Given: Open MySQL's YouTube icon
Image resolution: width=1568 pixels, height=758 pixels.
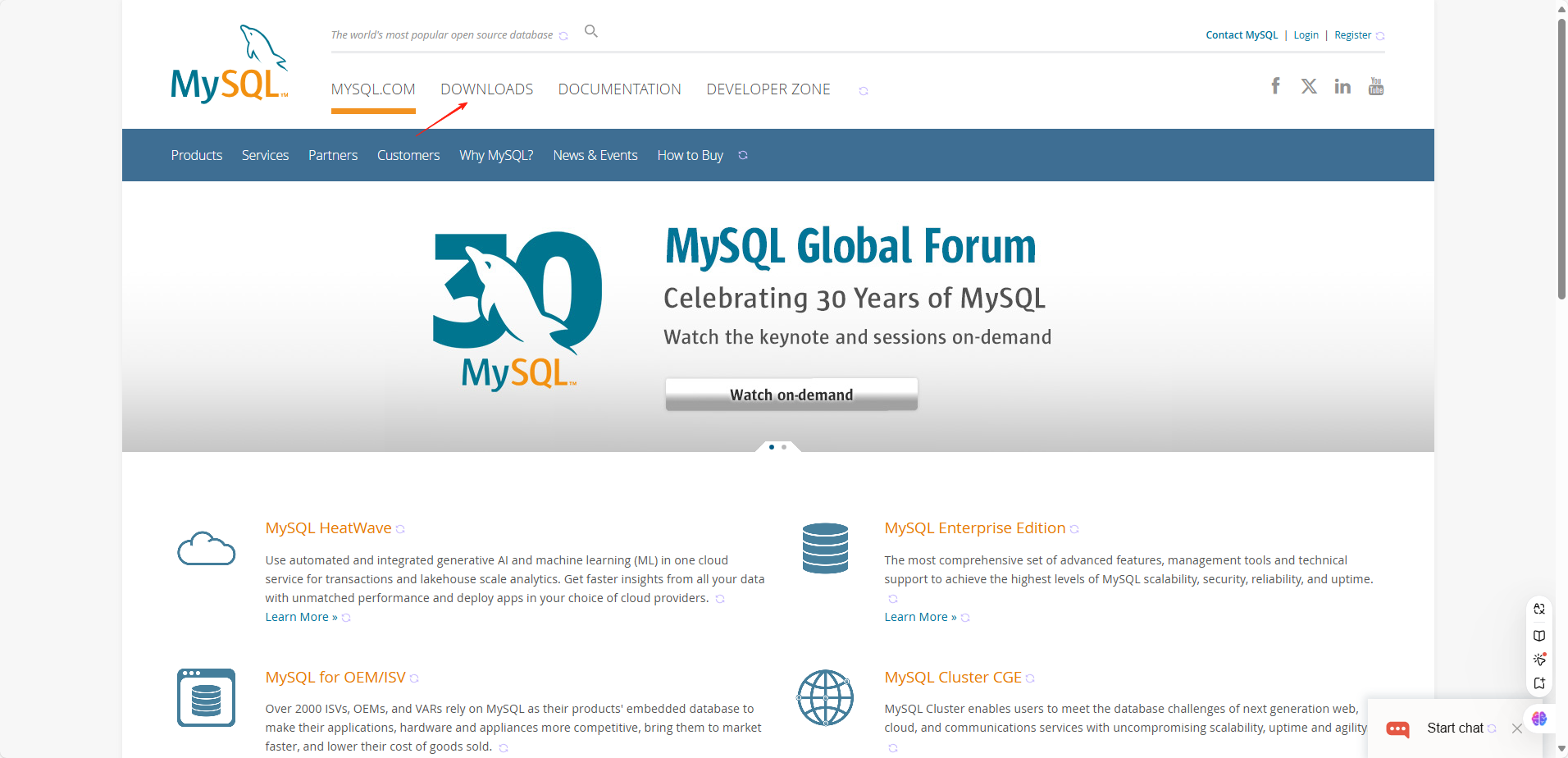Looking at the screenshot, I should (x=1376, y=86).
